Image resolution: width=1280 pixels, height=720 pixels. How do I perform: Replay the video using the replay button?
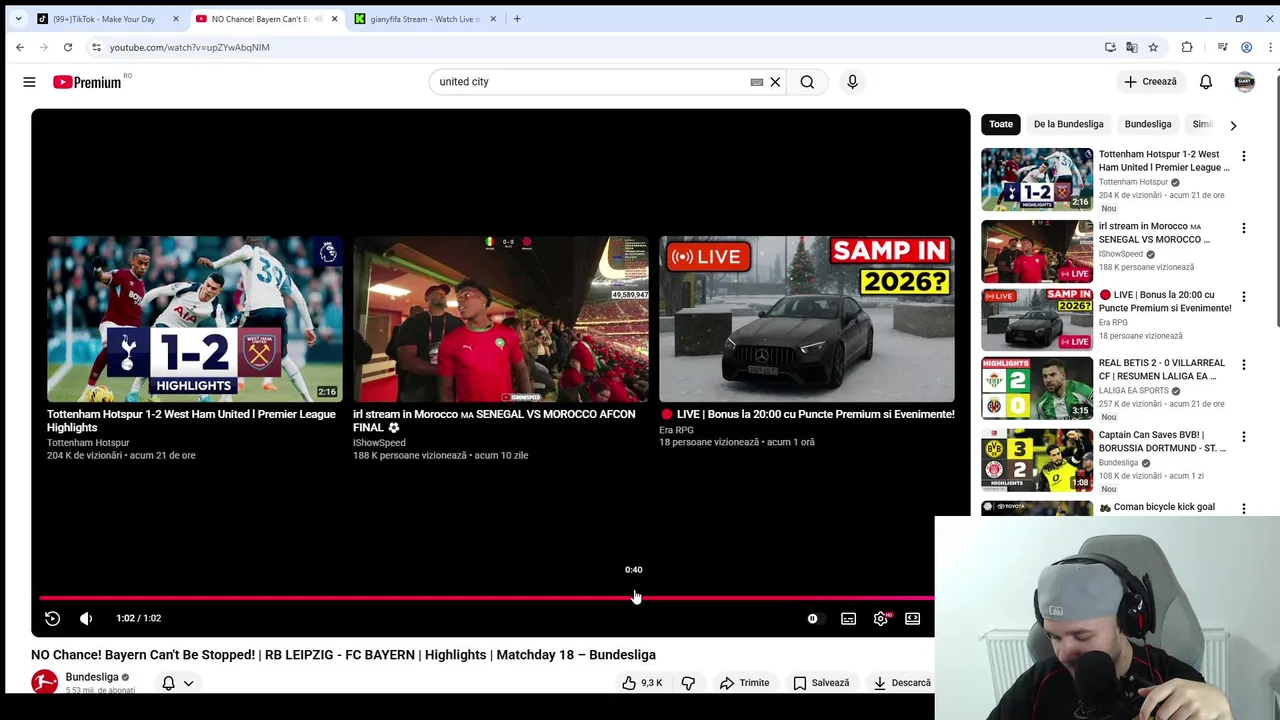click(x=52, y=619)
